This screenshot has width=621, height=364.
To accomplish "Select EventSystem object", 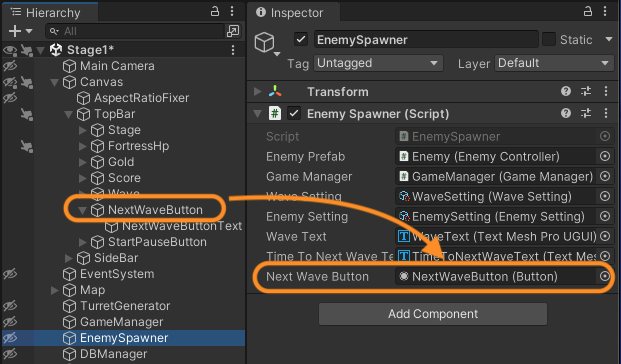I will [x=117, y=274].
